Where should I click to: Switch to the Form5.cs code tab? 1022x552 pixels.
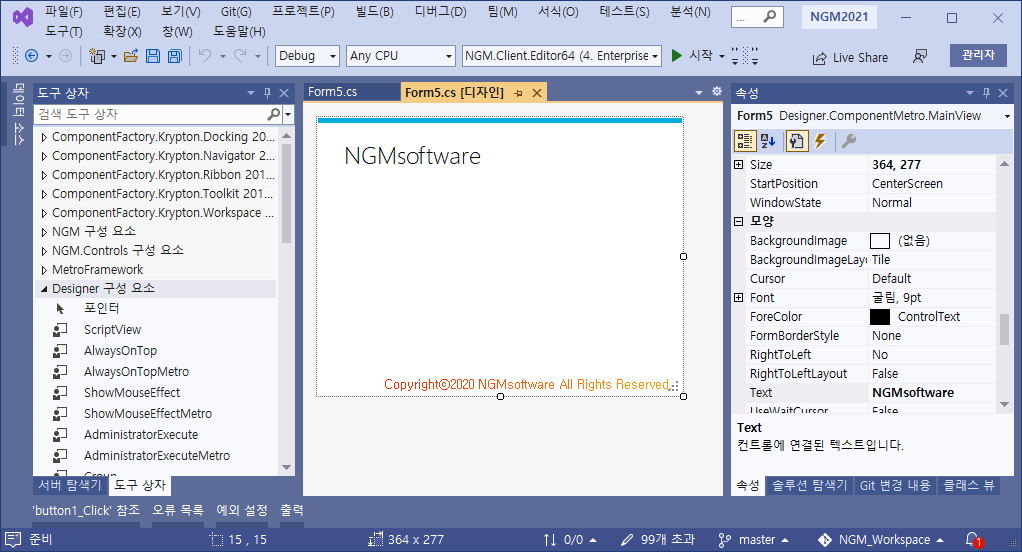[332, 92]
